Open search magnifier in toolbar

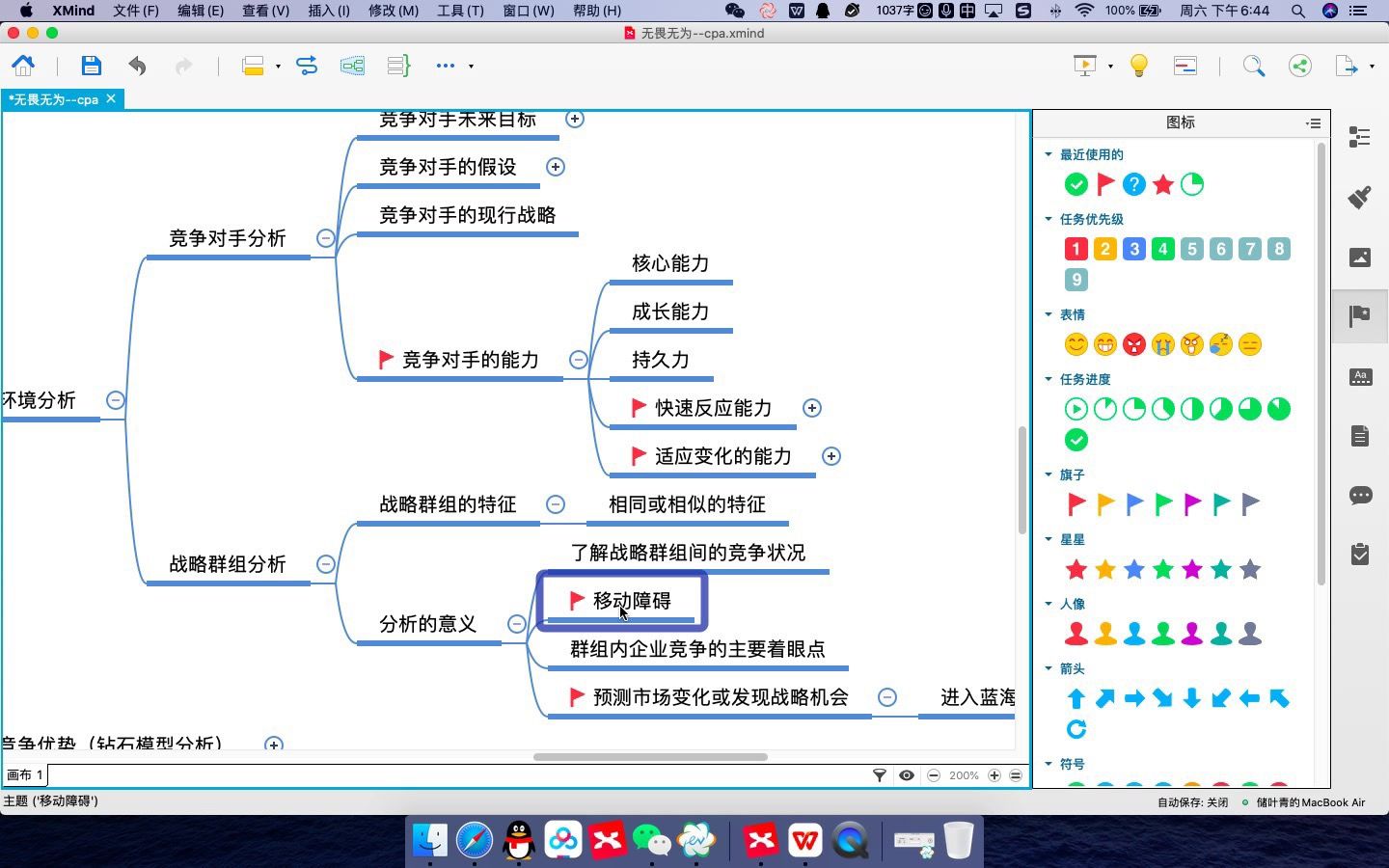pos(1253,66)
